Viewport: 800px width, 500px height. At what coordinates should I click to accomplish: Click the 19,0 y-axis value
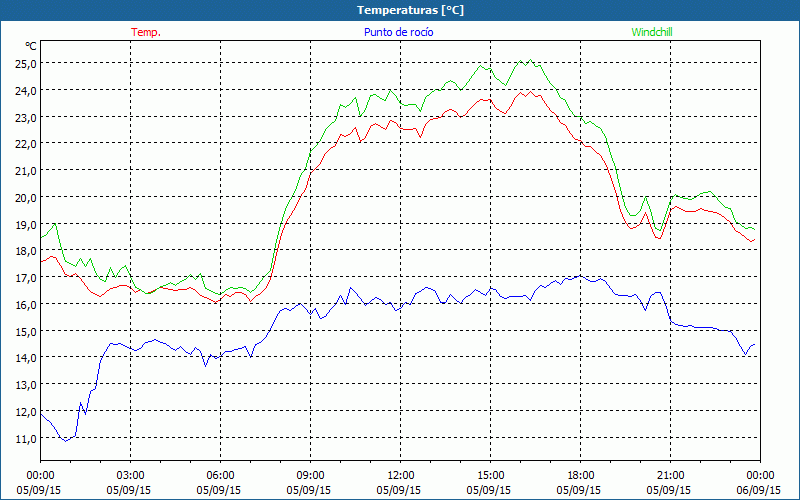26,224
